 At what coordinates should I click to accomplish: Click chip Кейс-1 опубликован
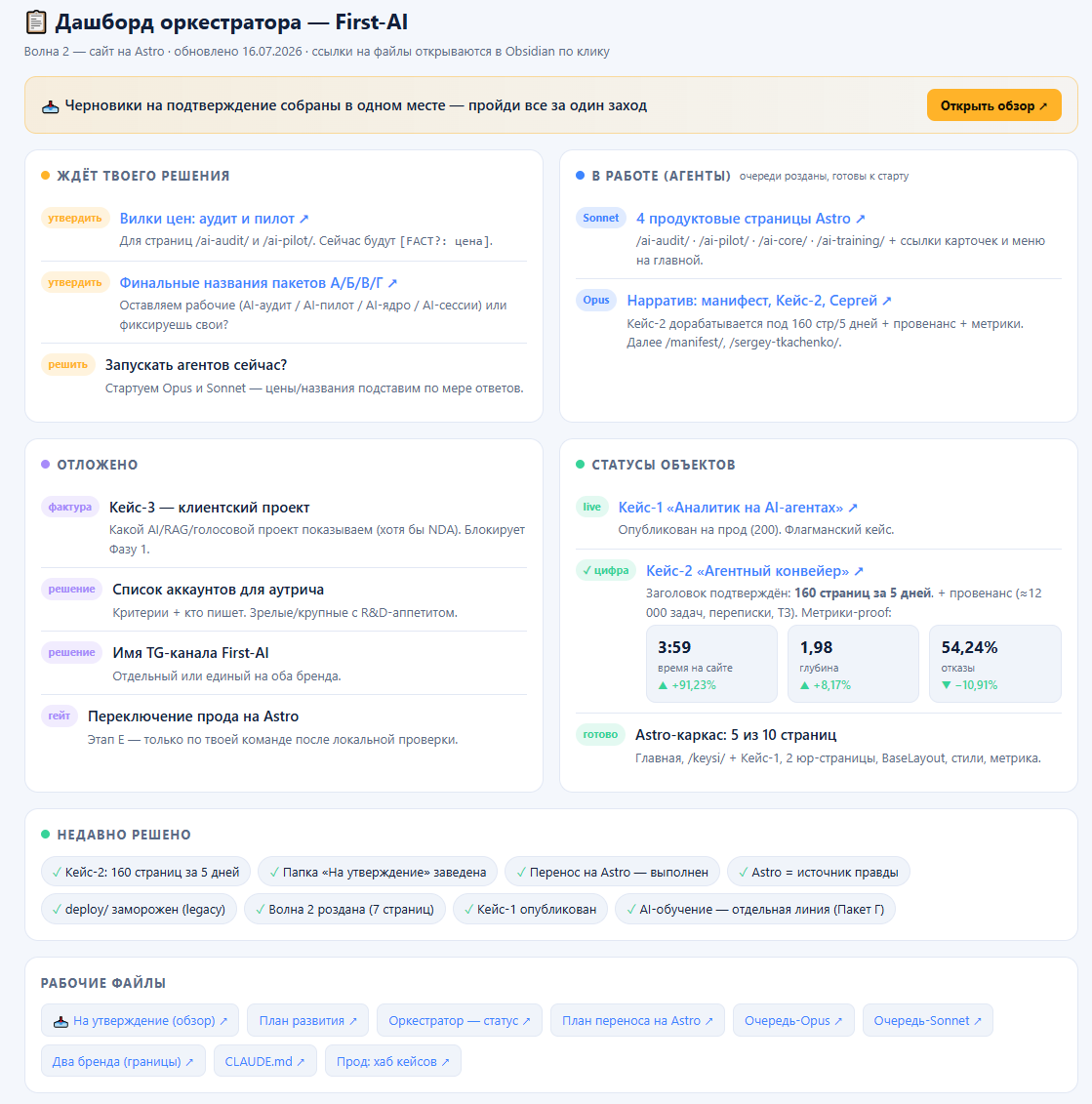coord(530,910)
